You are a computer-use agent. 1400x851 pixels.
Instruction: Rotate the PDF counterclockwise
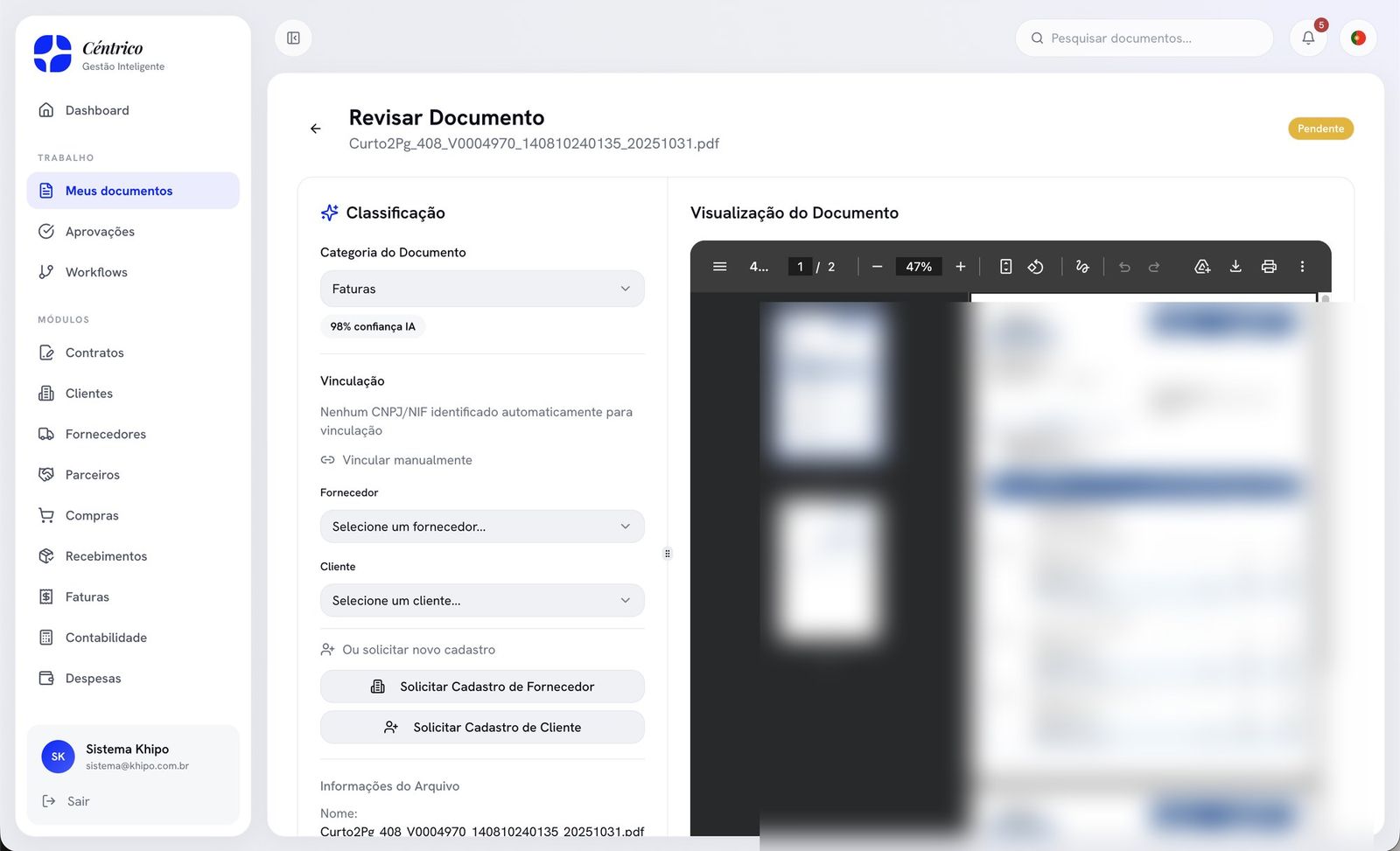1036,267
